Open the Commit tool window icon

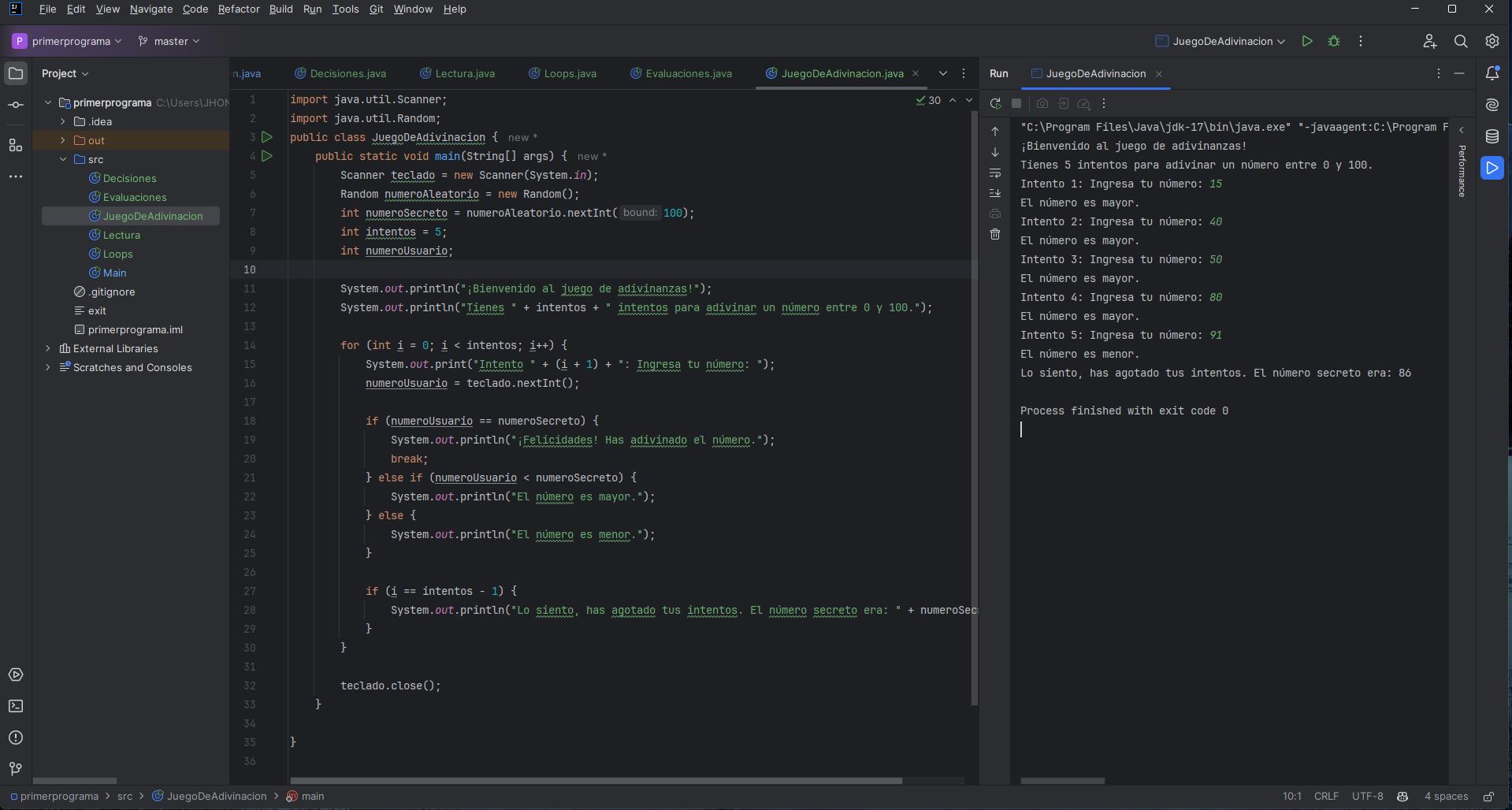pos(16,105)
